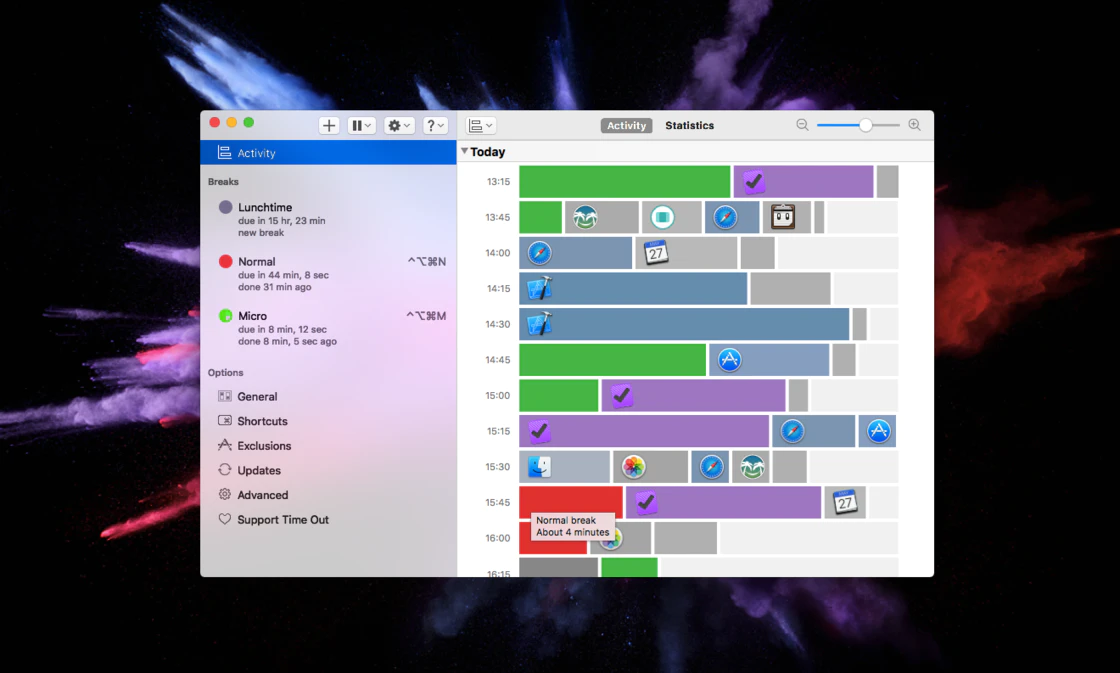Select Activity in the sidebar
Screen dimensions: 1120x673
329,153
